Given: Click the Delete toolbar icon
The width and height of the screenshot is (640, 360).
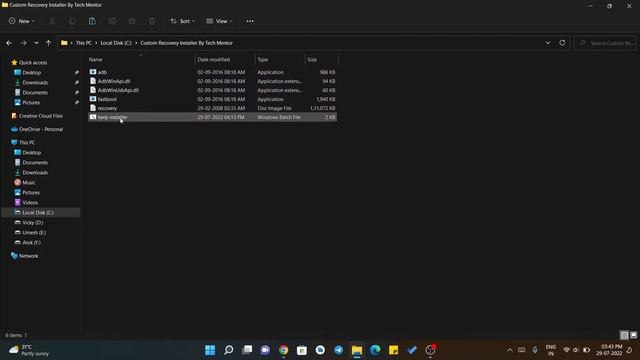Looking at the screenshot, I should point(152,21).
